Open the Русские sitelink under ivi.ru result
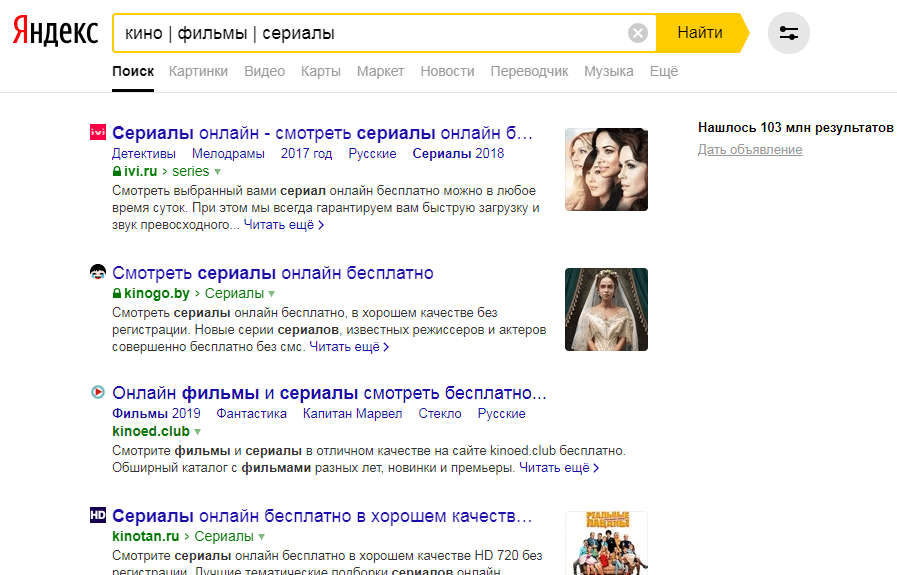Screen dimensions: 897x575 point(372,154)
